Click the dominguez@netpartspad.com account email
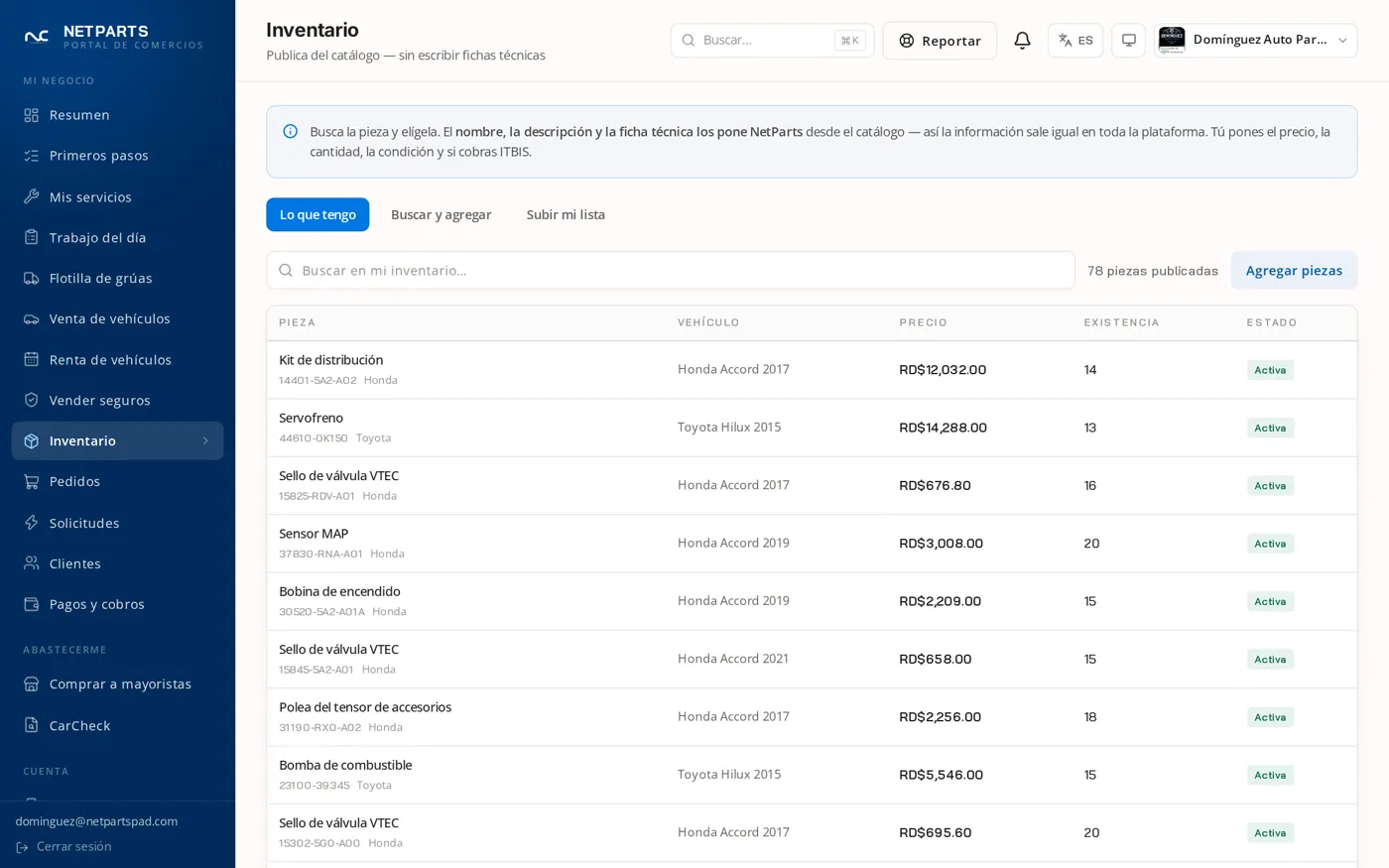This screenshot has width=1389, height=868. pyautogui.click(x=96, y=821)
